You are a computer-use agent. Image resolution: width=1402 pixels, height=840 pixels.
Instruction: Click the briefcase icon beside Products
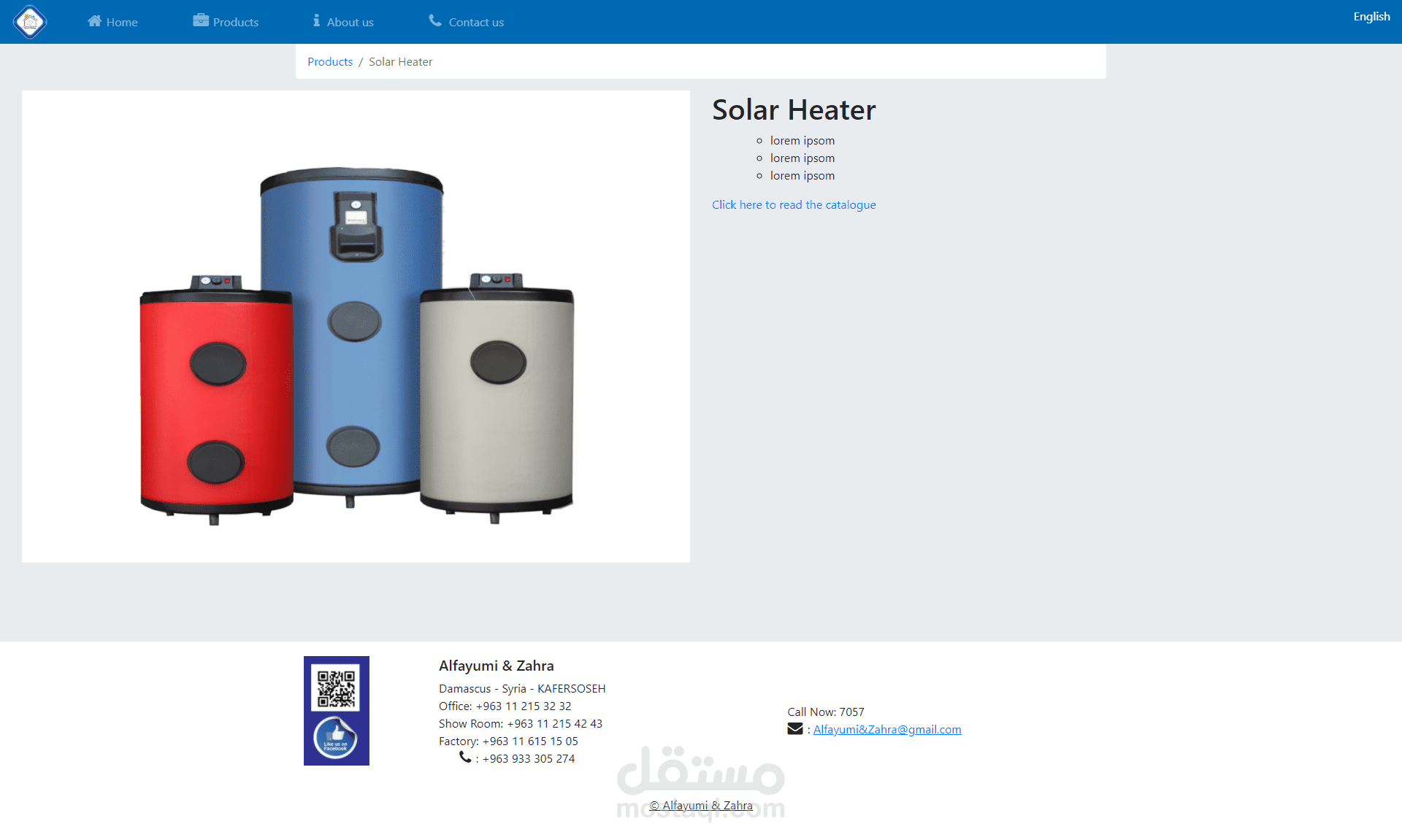[201, 20]
